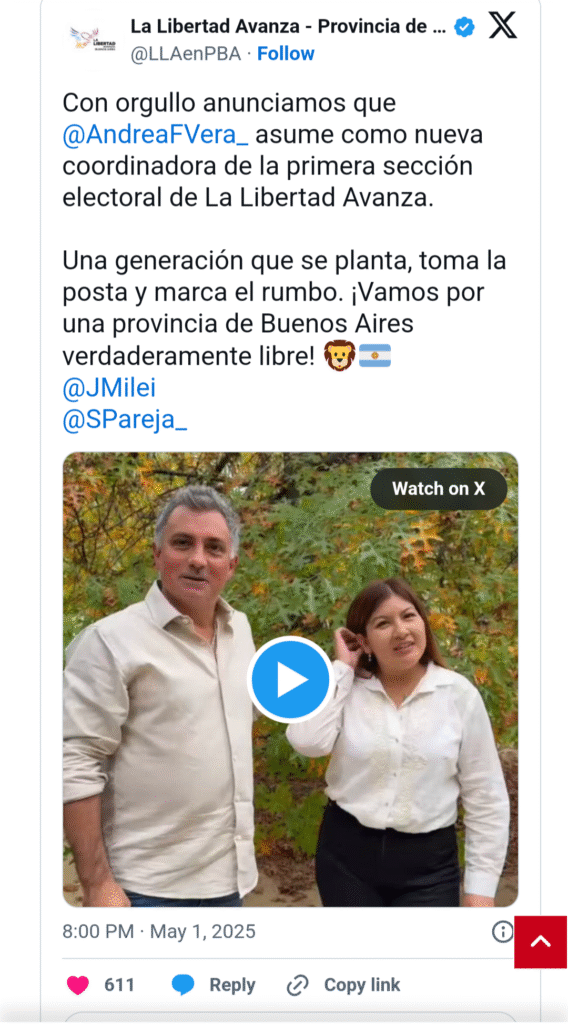The width and height of the screenshot is (568, 1024).
Task: Click the blue verified badge
Action: coord(464,27)
